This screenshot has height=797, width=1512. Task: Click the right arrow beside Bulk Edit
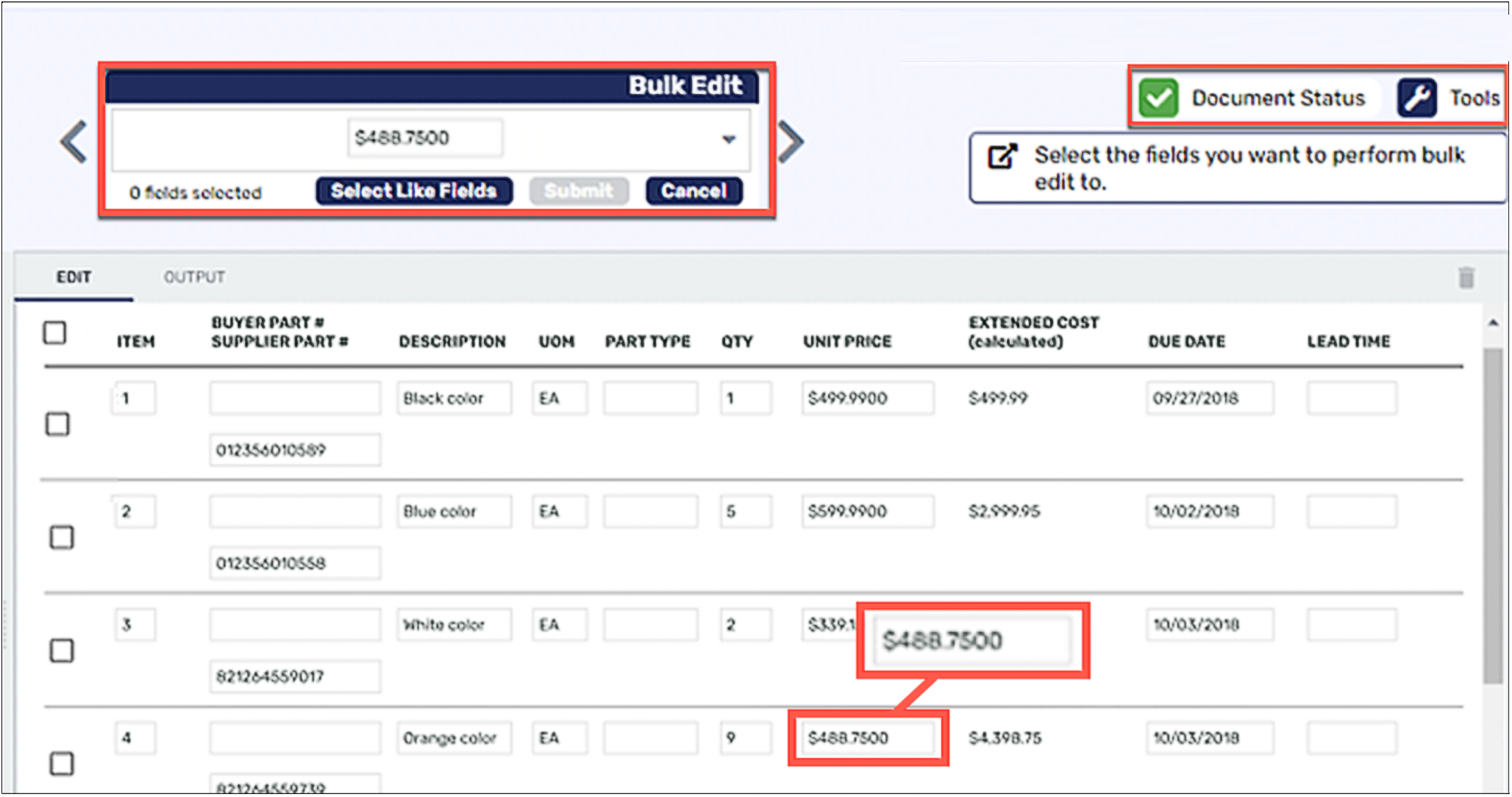click(x=791, y=141)
